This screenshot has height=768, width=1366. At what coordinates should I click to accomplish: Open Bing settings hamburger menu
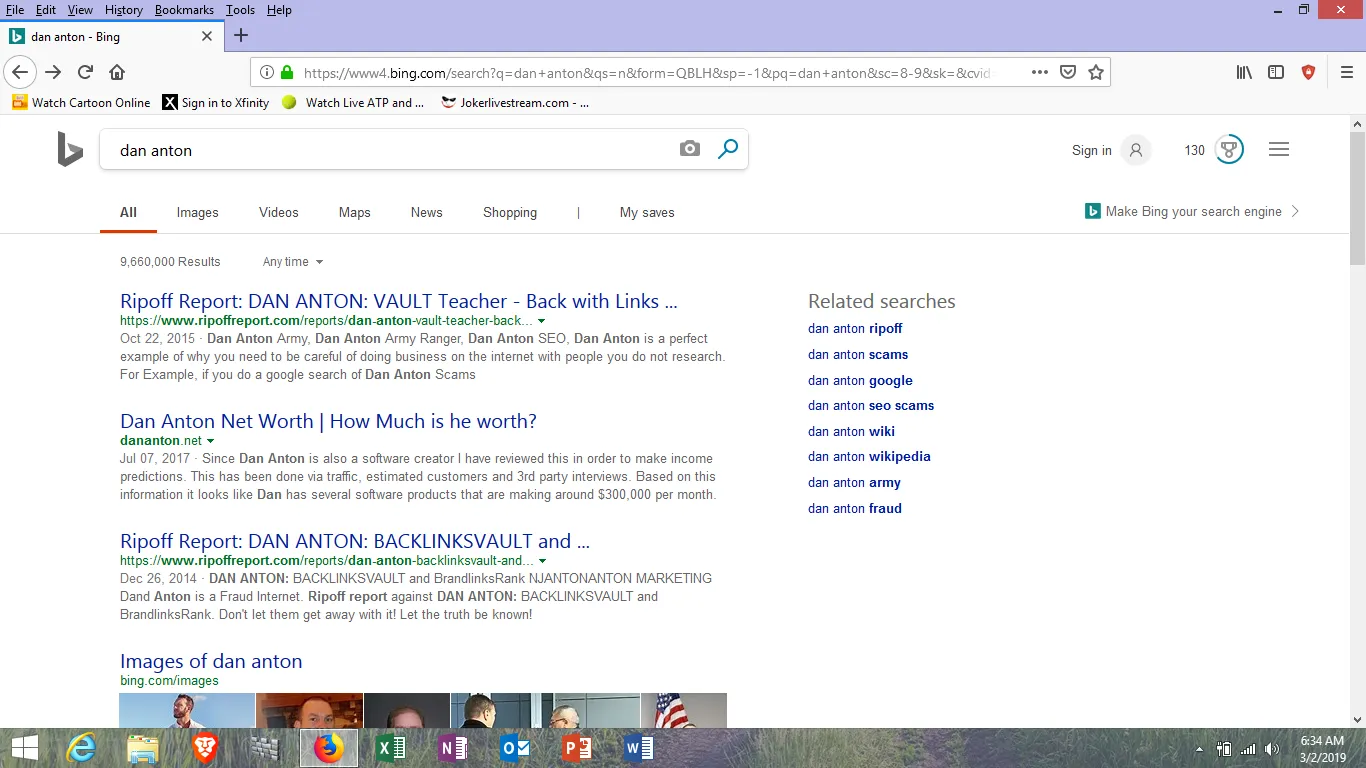[1279, 150]
